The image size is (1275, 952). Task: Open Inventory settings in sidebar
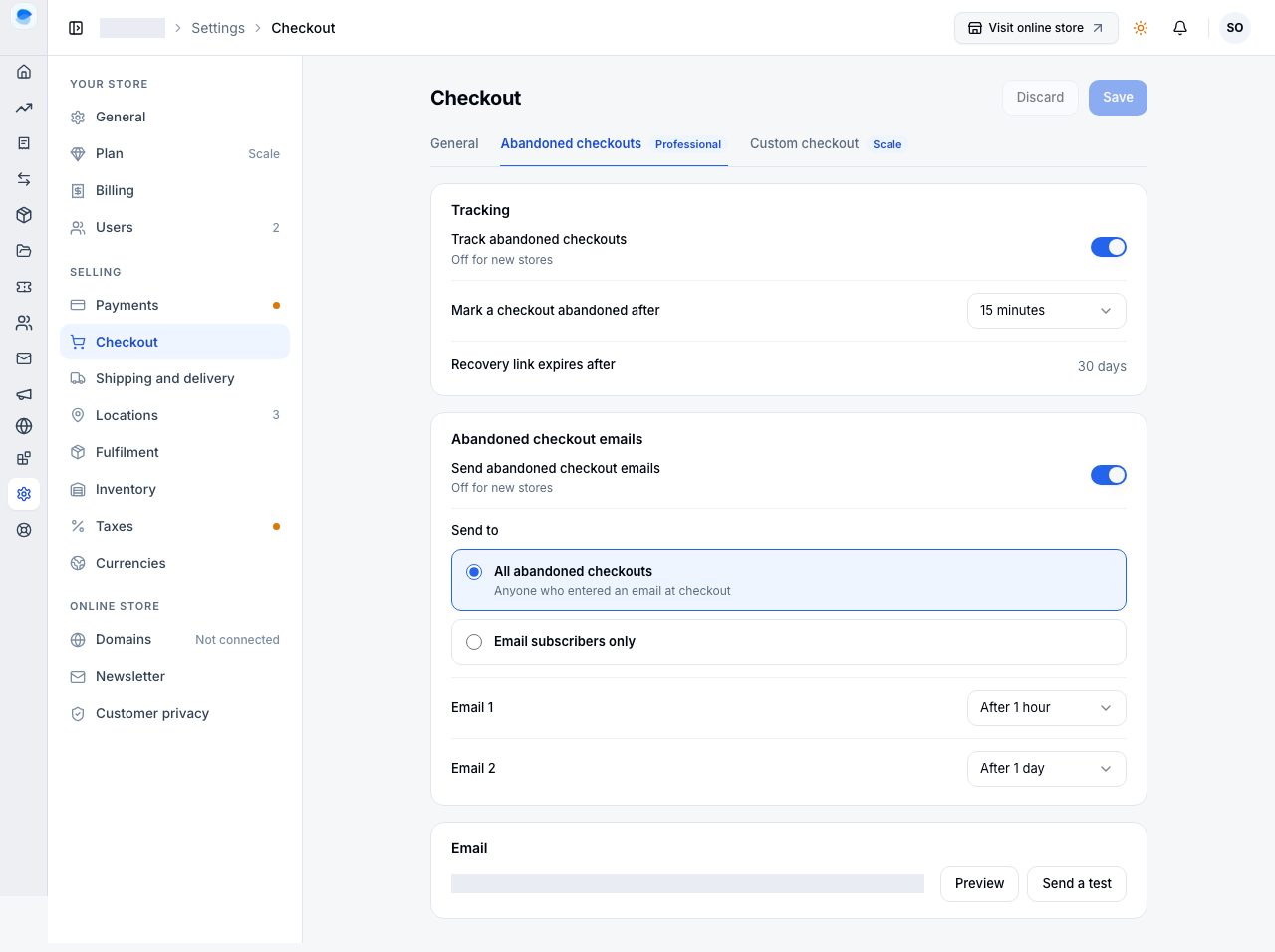click(175, 489)
